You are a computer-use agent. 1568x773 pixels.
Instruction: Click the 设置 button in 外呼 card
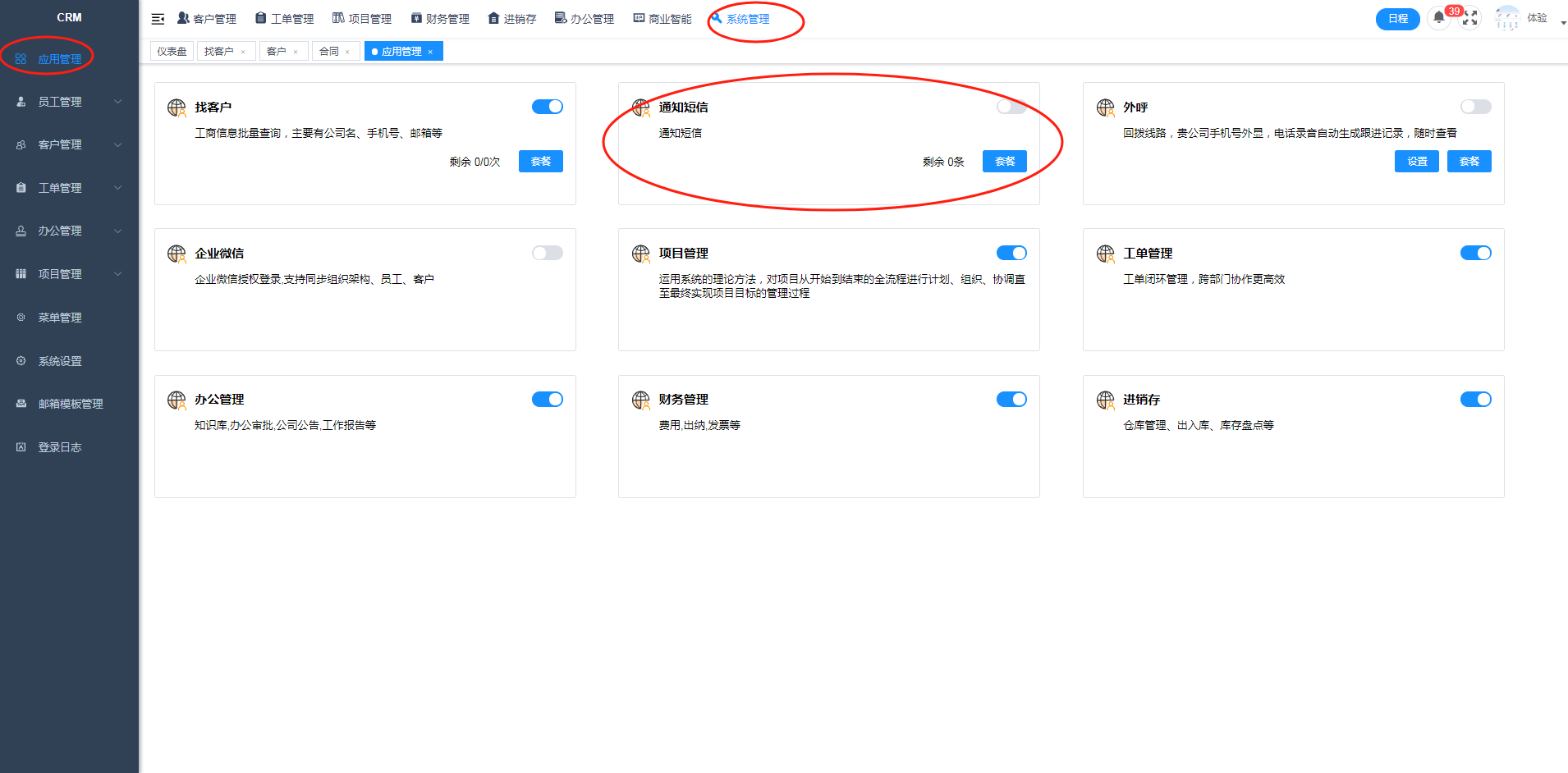1416,162
